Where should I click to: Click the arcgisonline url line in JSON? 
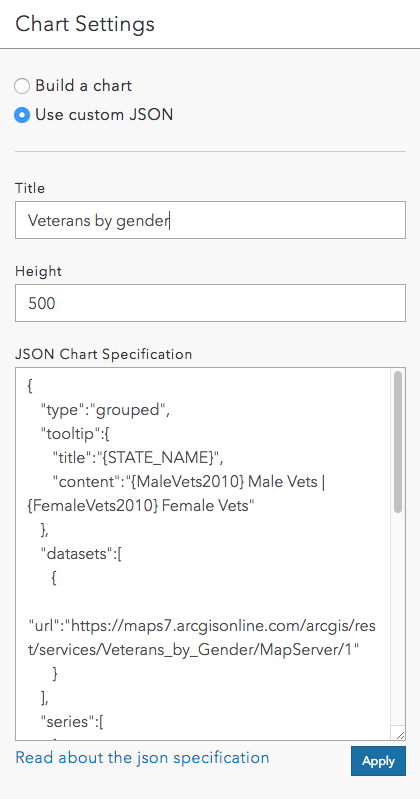pos(202,637)
